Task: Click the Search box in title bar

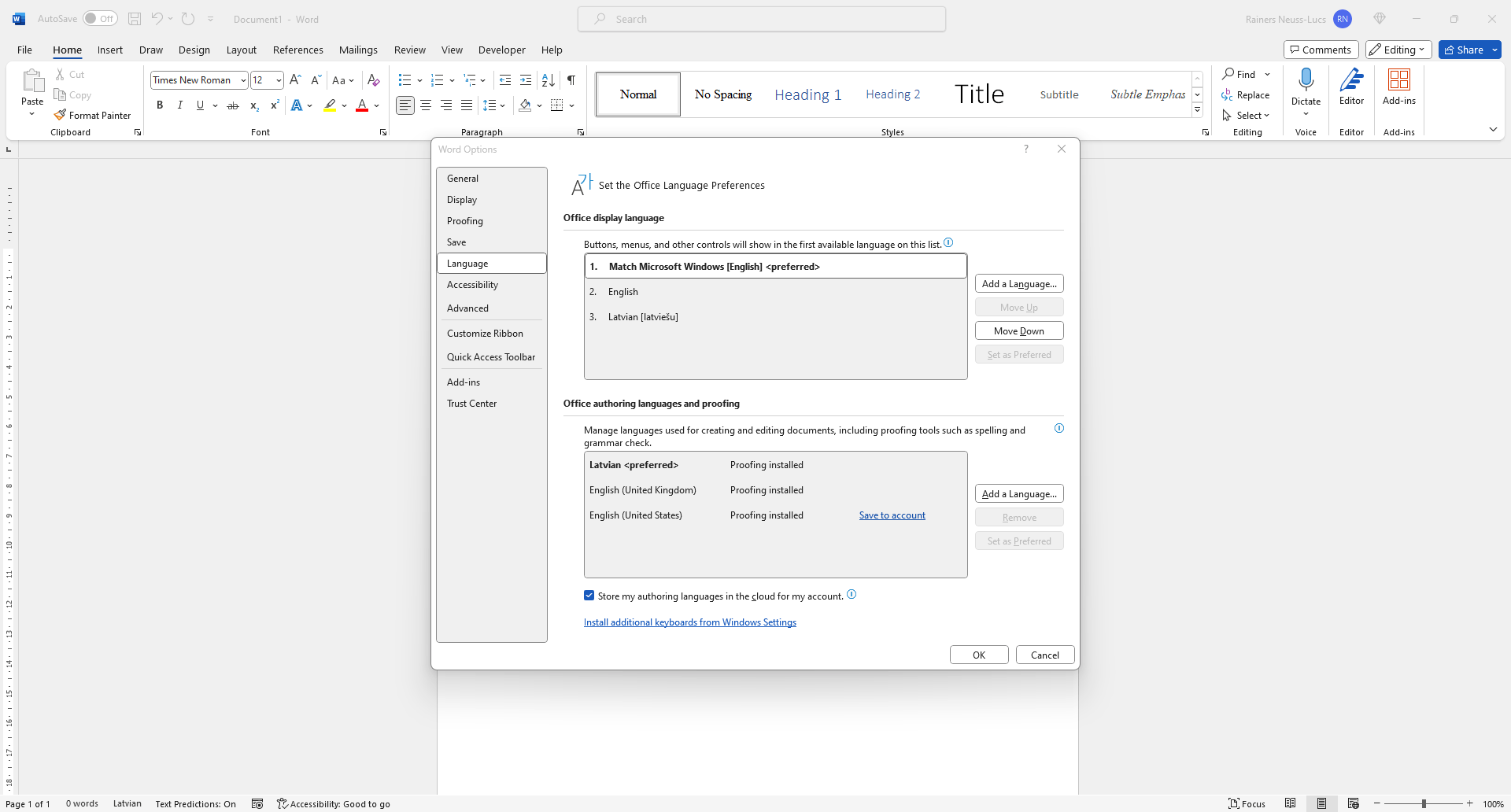Action: click(762, 19)
